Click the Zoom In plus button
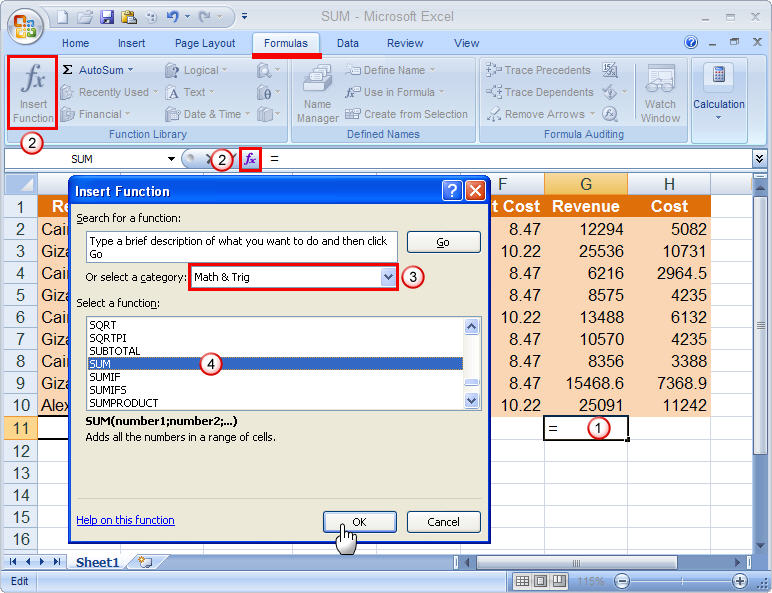Screen dimensions: 772x593 [740, 582]
